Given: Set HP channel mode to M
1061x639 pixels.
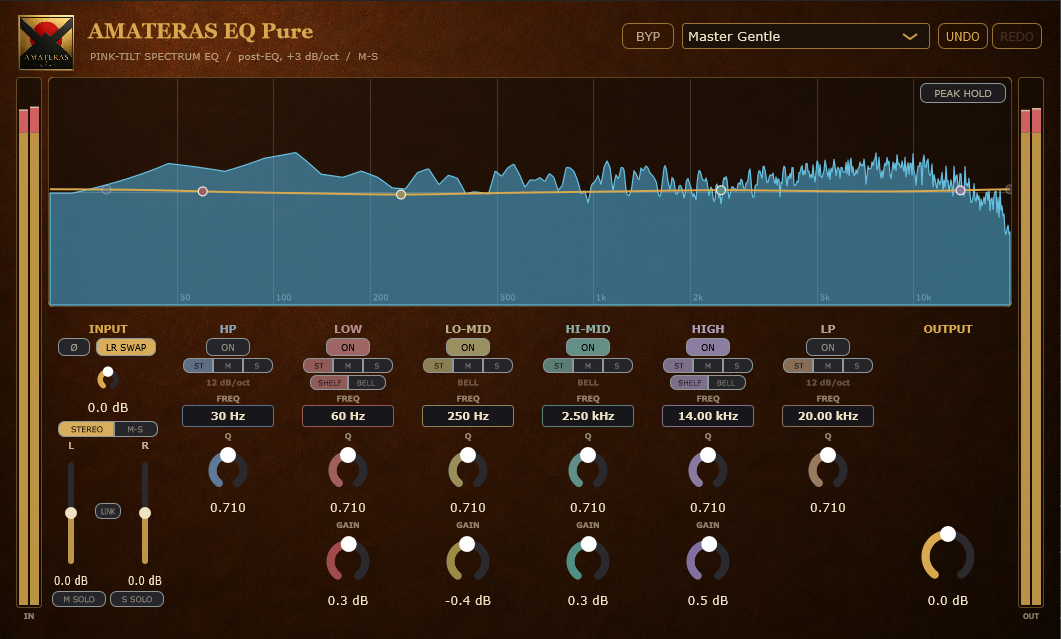Looking at the screenshot, I should (228, 366).
